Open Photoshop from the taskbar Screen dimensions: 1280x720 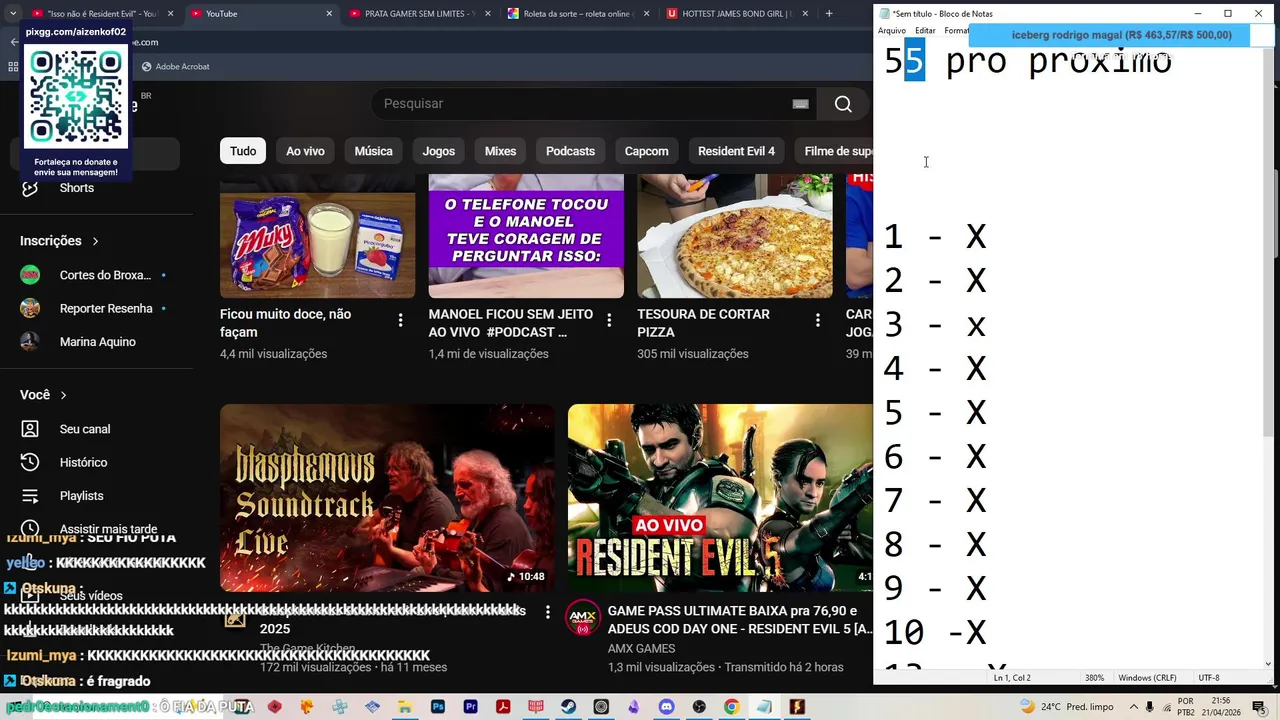(438, 706)
